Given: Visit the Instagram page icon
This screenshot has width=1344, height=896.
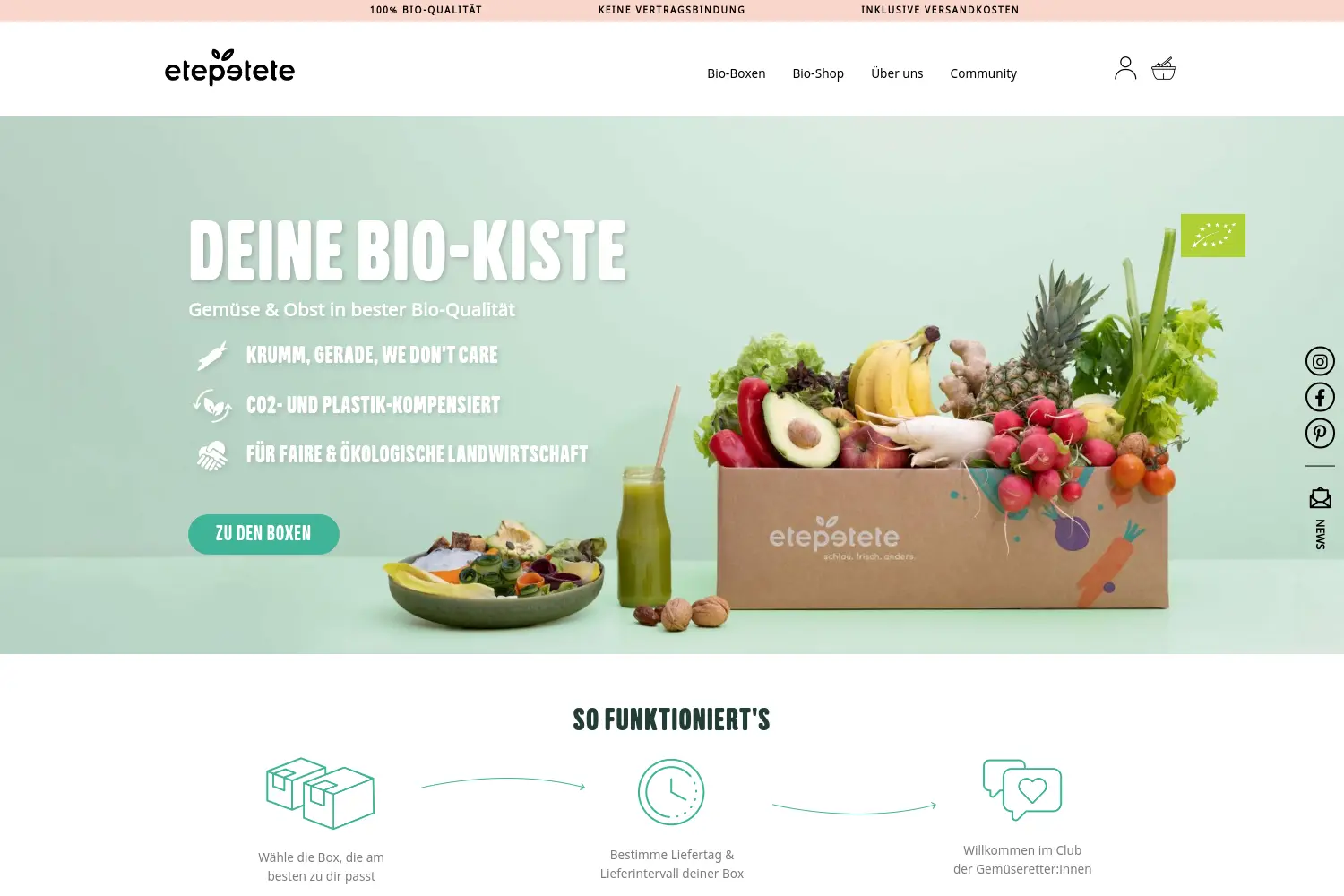Looking at the screenshot, I should (x=1320, y=361).
